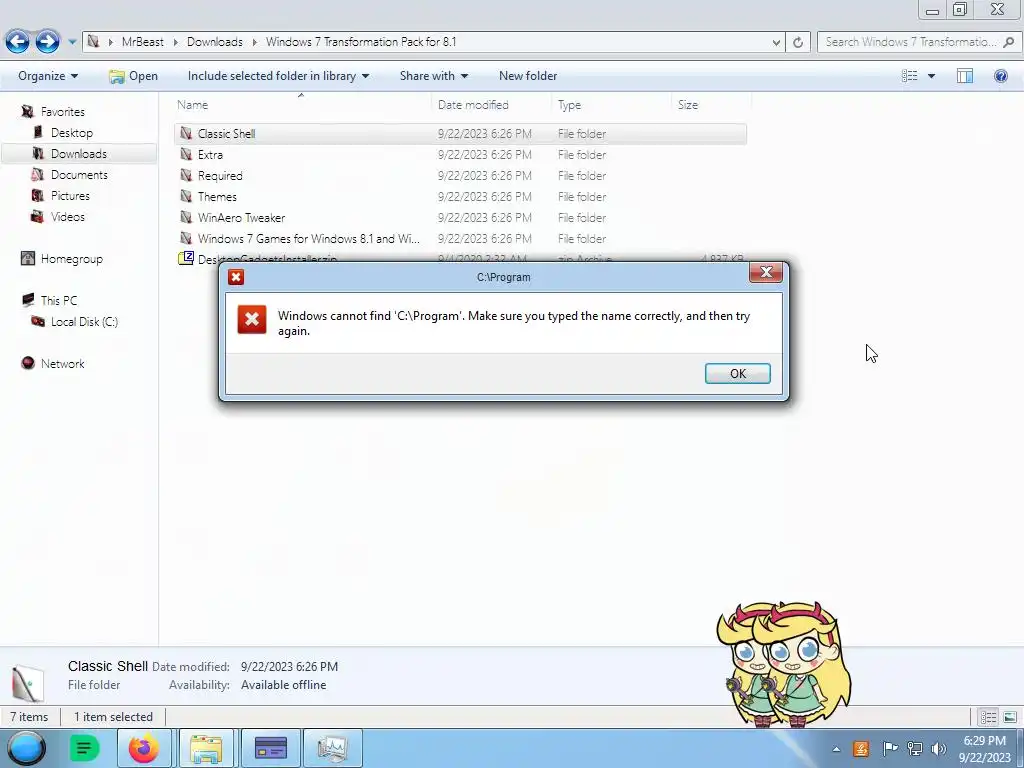
Task: Select the Required folder
Action: tap(460, 176)
